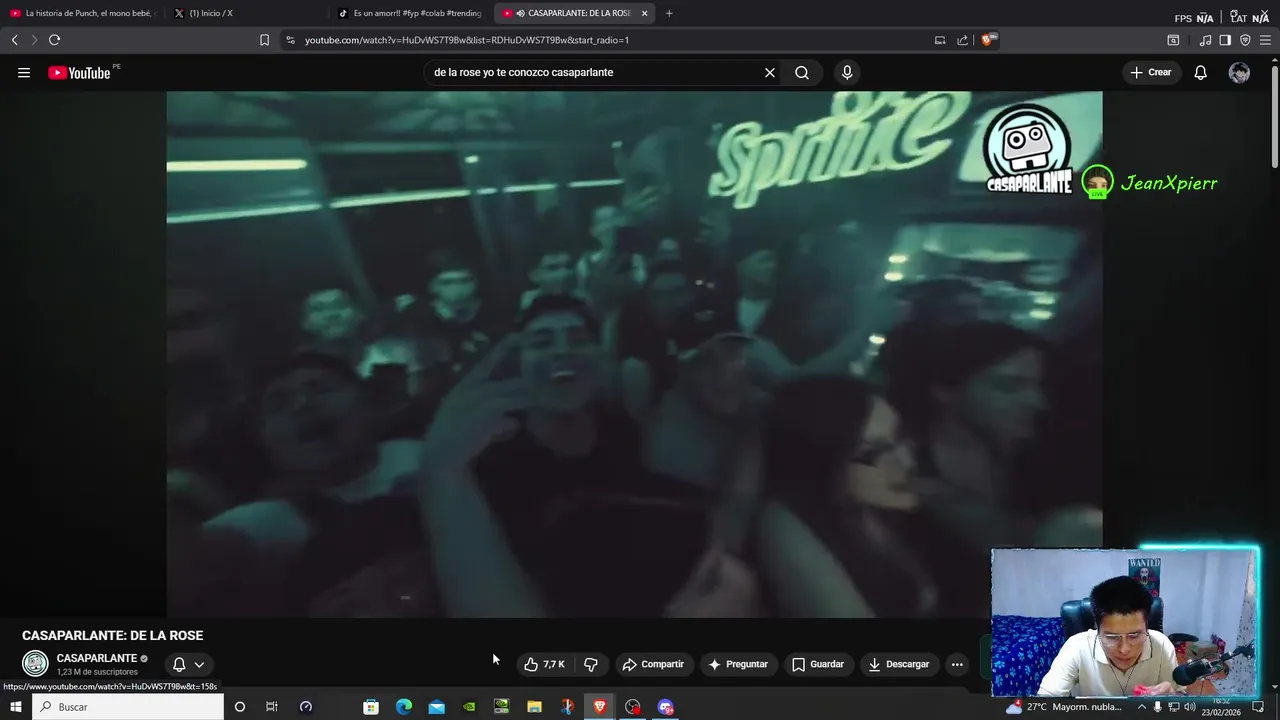The image size is (1280, 720).
Task: Open the volume speaker tray icon
Action: 1190,707
